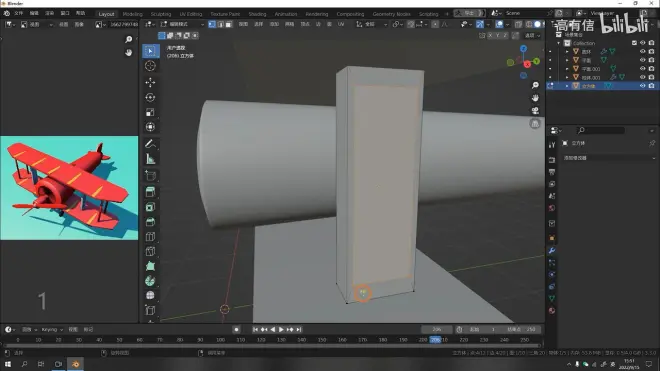
Task: Select the Poly Build tool
Action: [150, 266]
